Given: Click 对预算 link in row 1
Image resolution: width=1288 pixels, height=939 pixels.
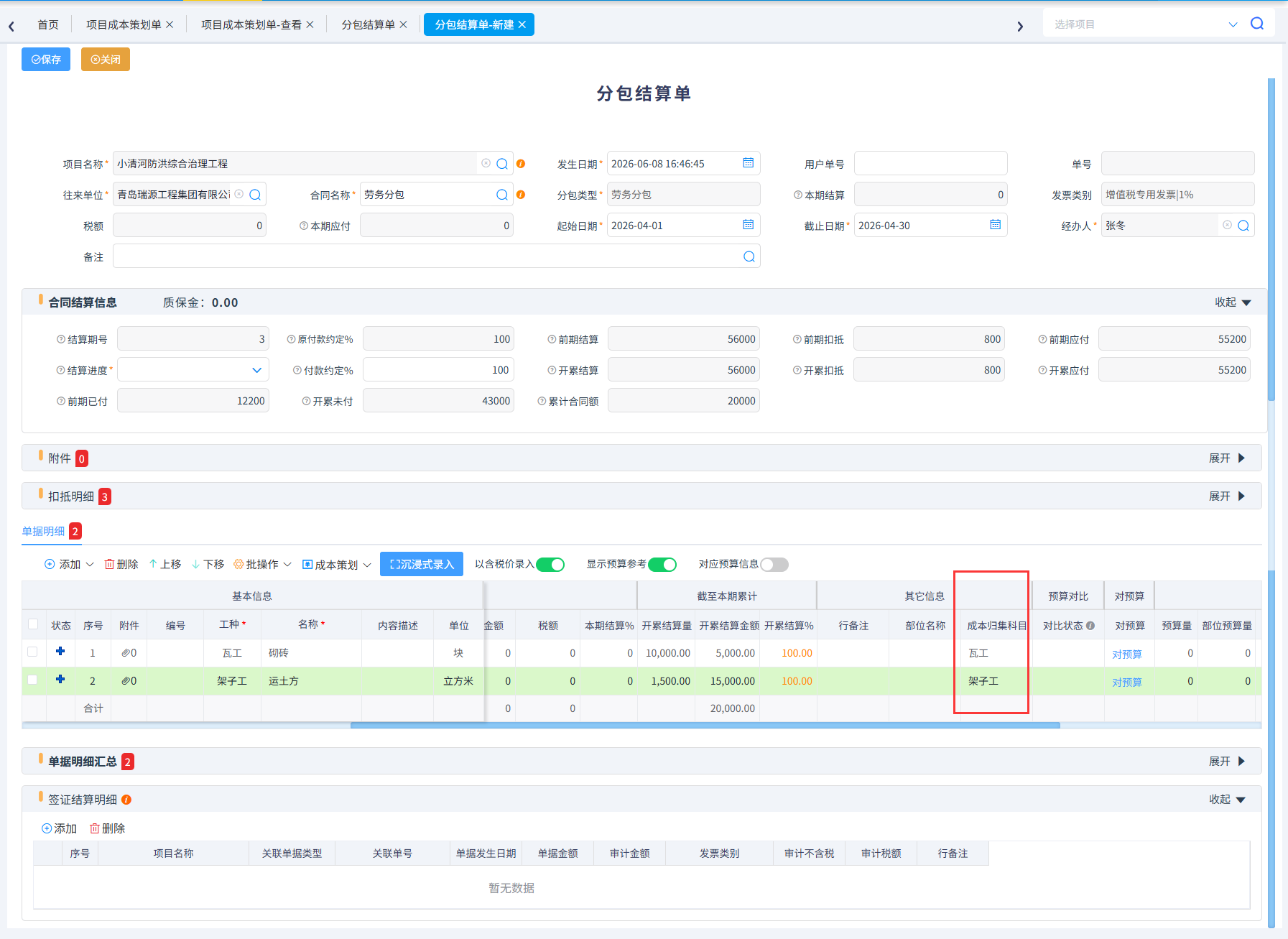Looking at the screenshot, I should tap(1127, 654).
